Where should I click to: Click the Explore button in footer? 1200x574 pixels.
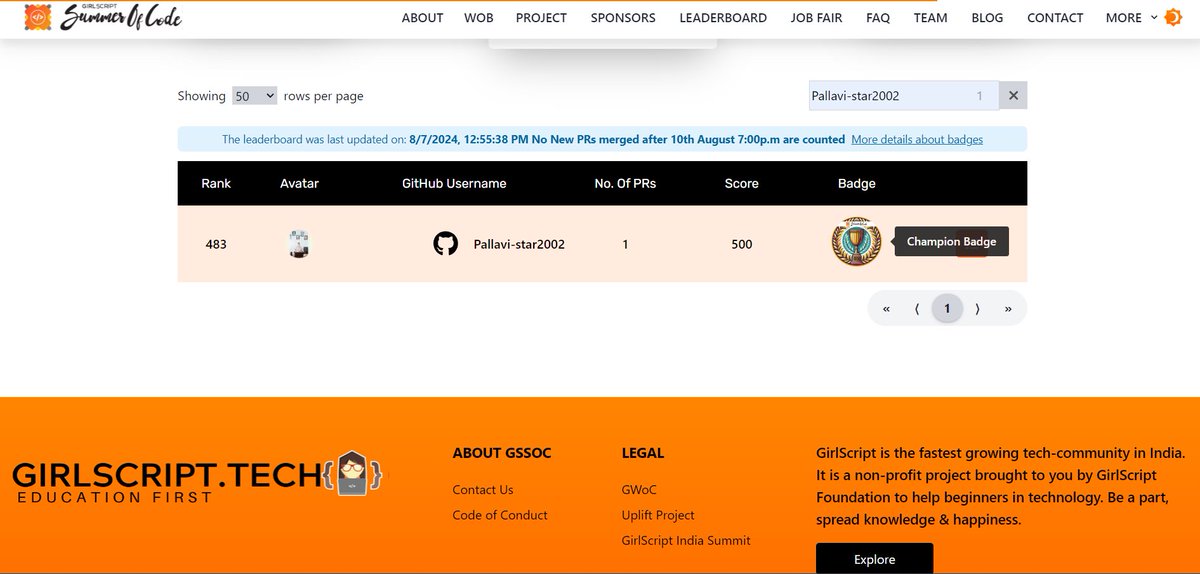pyautogui.click(x=874, y=558)
